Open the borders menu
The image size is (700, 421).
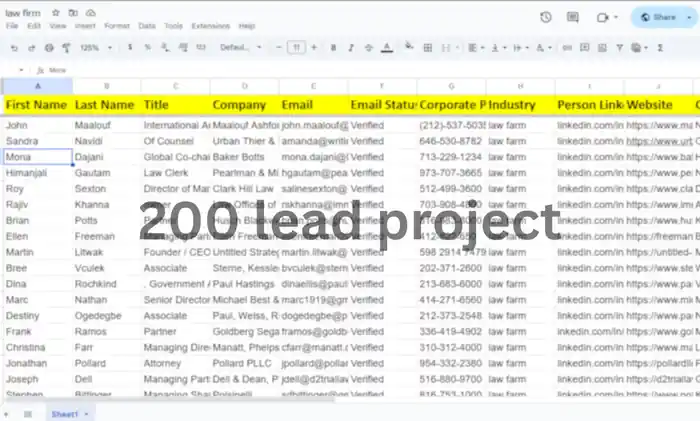(428, 48)
